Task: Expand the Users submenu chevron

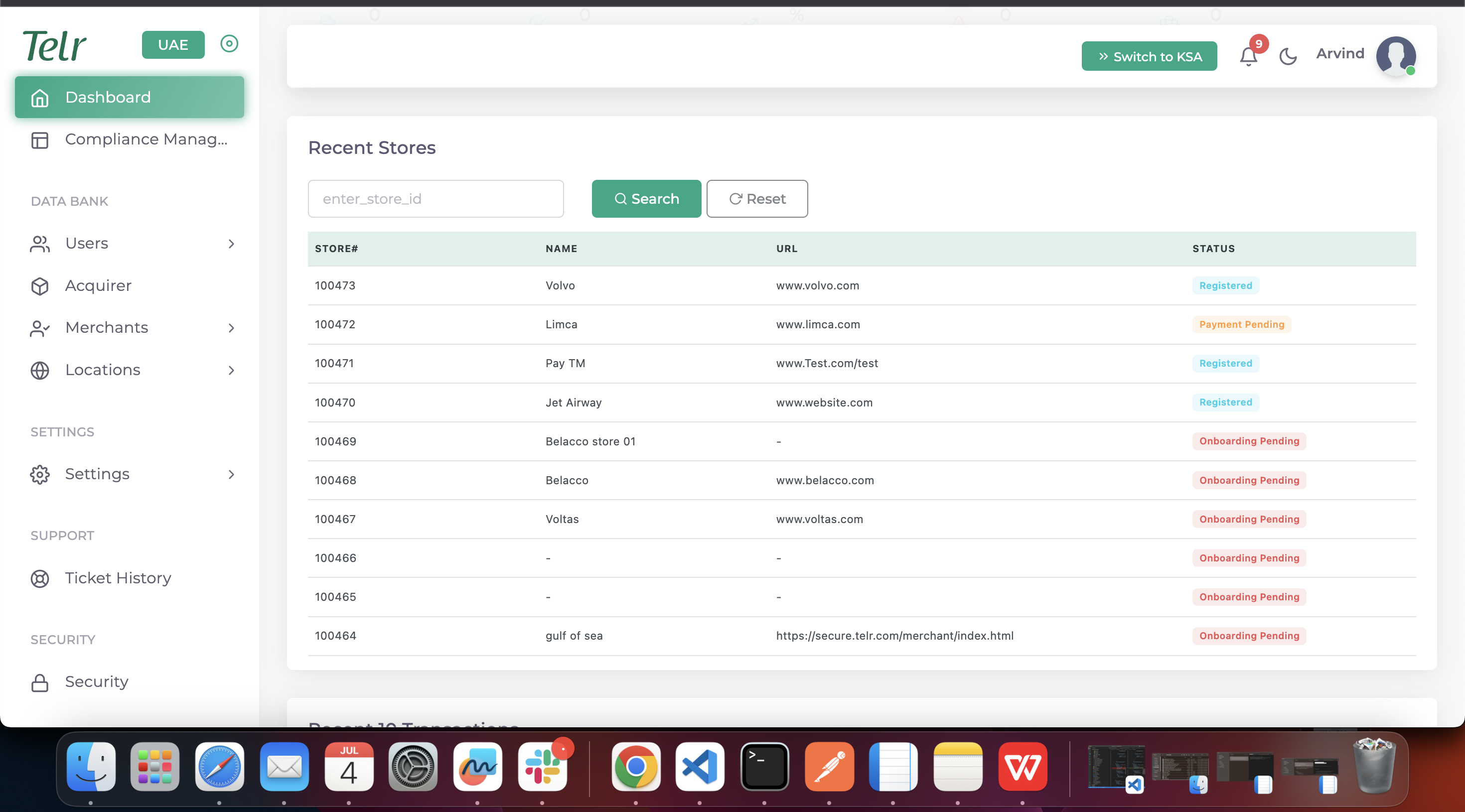Action: click(232, 244)
